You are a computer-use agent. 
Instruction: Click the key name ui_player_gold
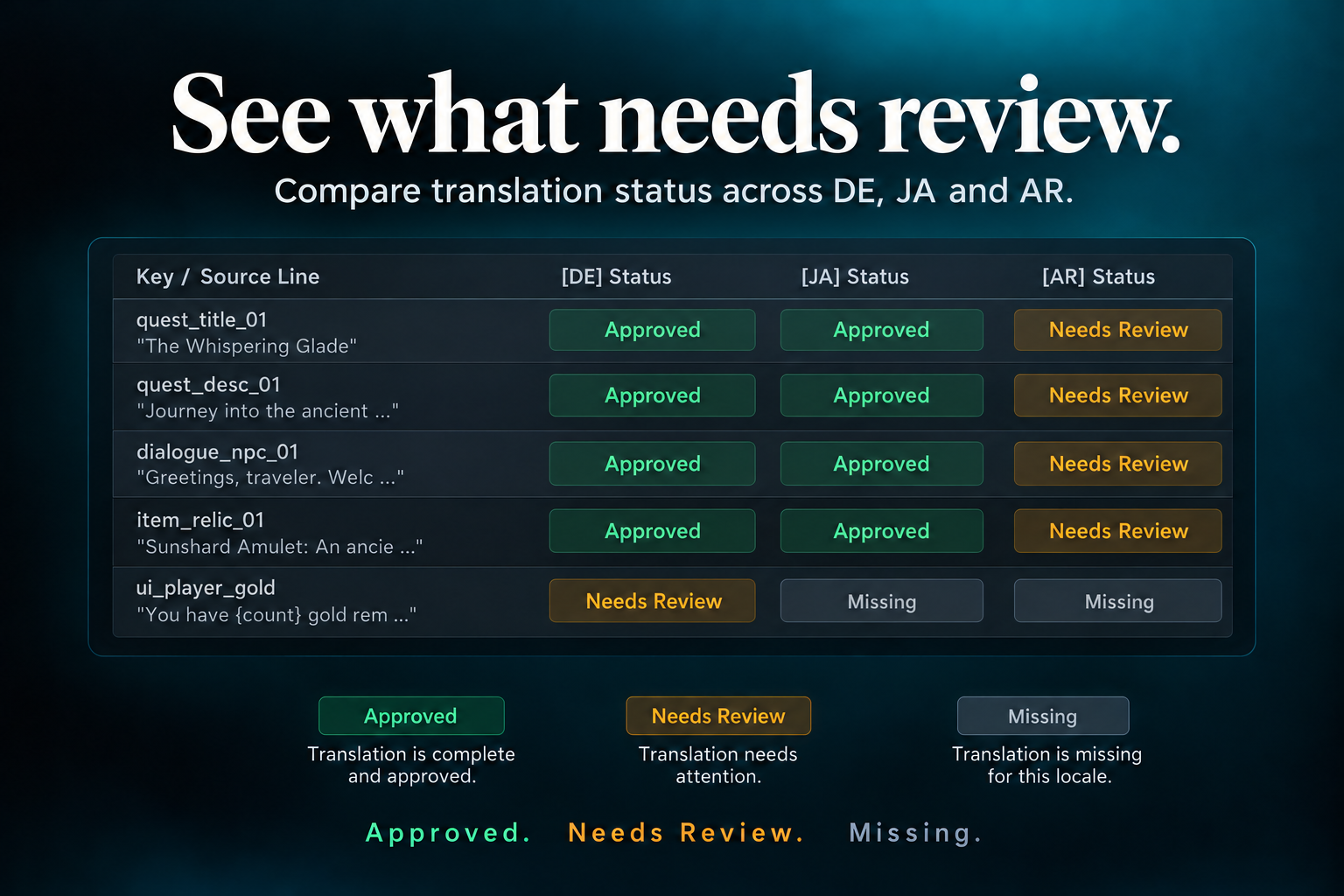click(x=206, y=588)
